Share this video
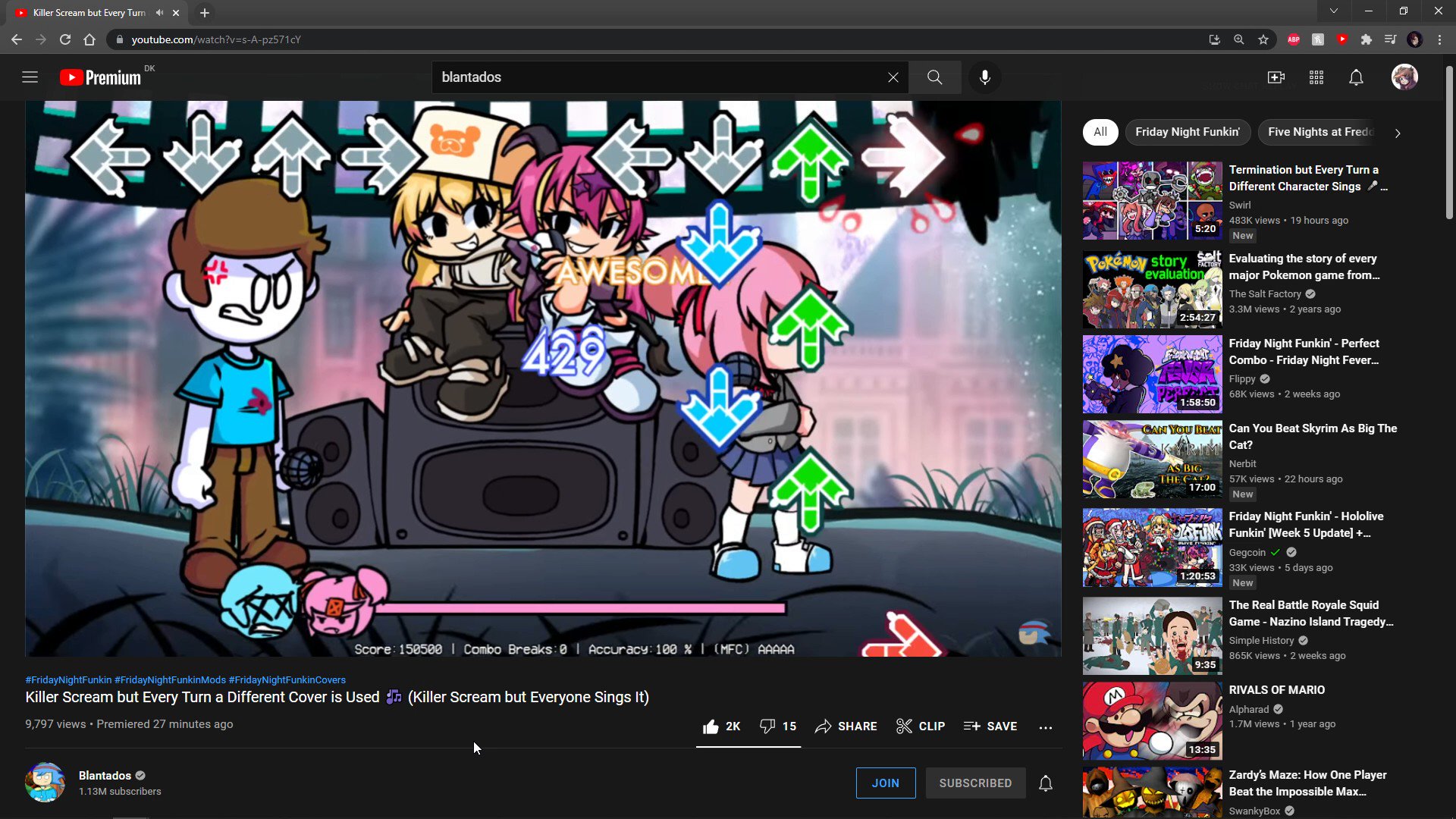Viewport: 1456px width, 819px height. 846,726
